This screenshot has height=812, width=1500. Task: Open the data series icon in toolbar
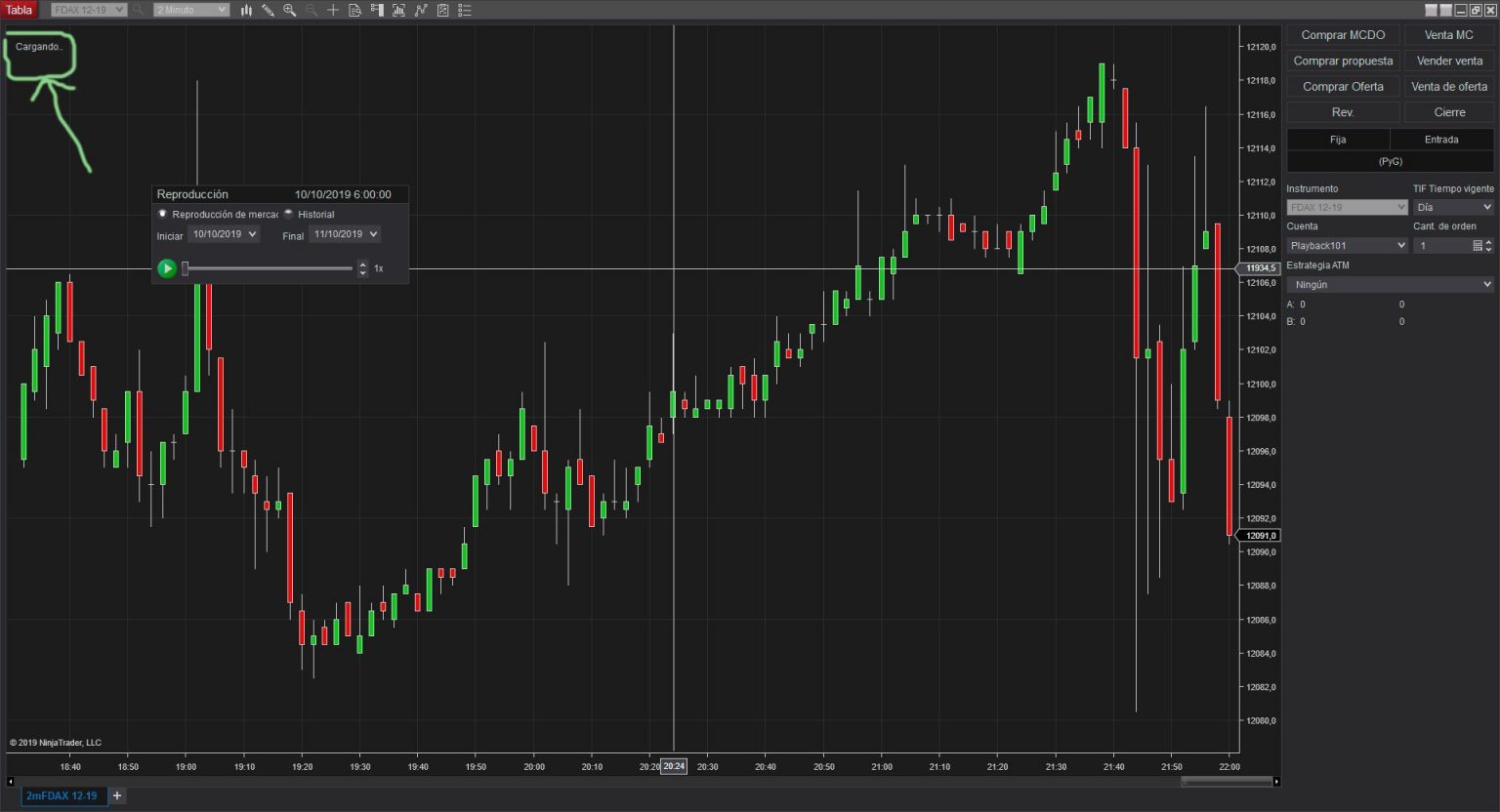(354, 10)
